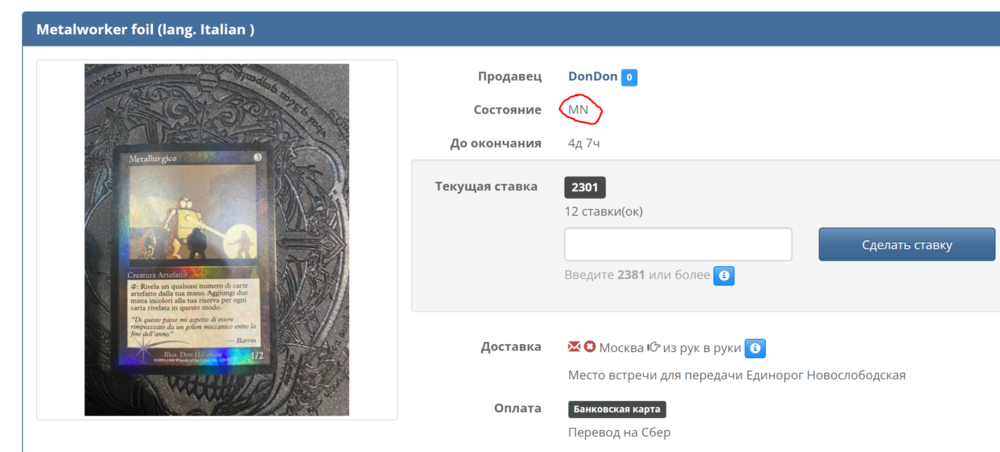Open the Metalworker card photo
1000x452 pixels.
click(x=217, y=240)
